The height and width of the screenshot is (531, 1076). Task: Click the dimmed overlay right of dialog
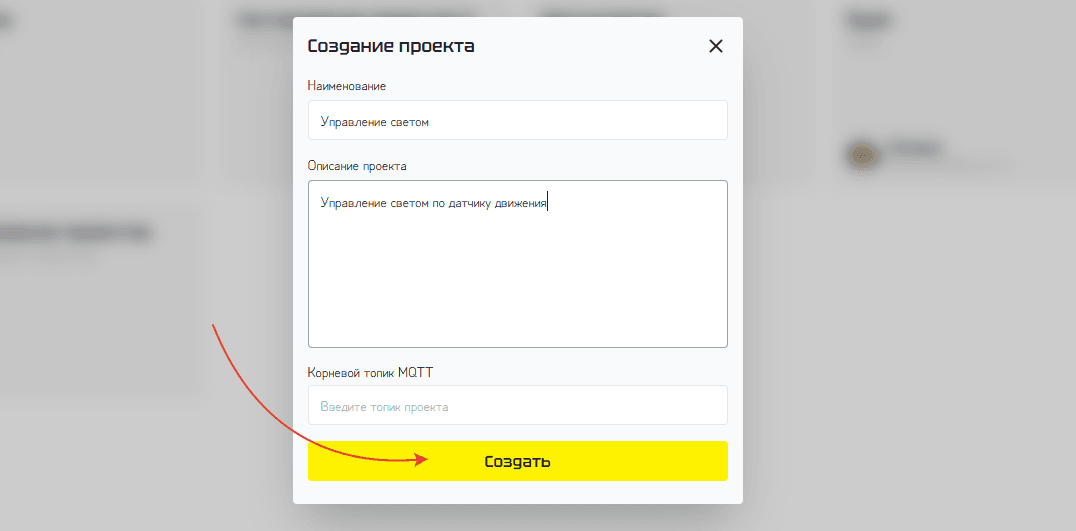point(900,350)
